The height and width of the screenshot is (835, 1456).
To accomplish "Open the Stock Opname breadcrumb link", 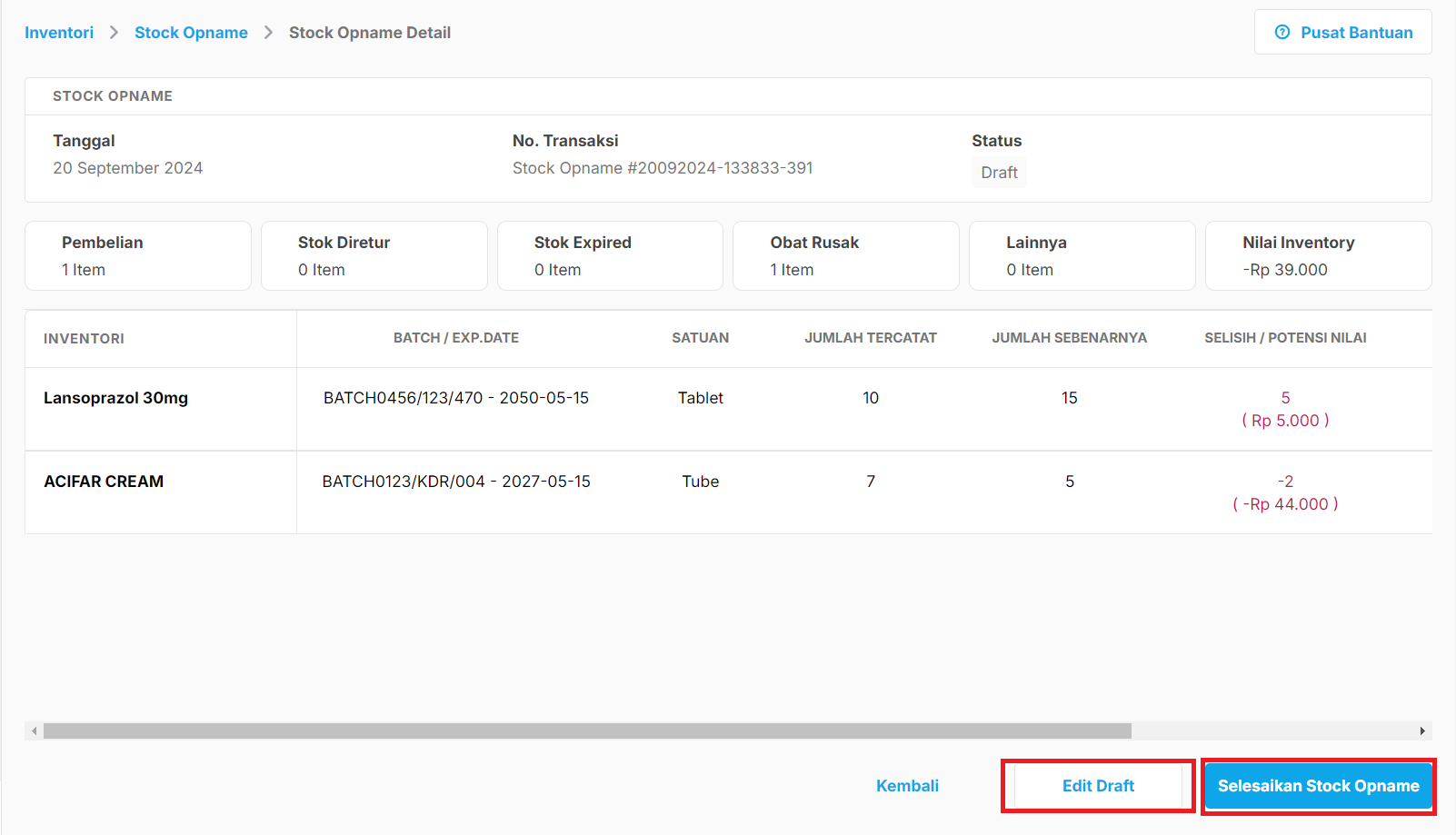I will click(191, 33).
